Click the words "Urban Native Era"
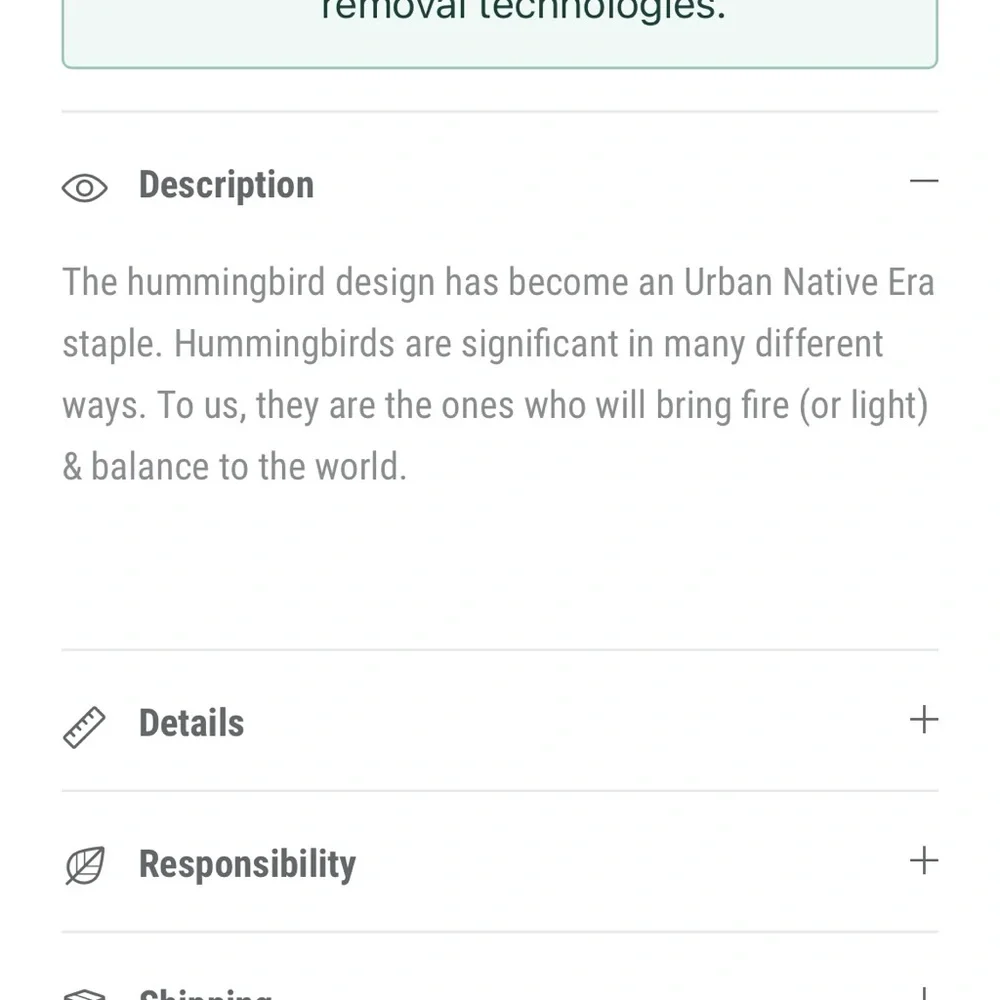The width and height of the screenshot is (1000, 1000). (809, 282)
